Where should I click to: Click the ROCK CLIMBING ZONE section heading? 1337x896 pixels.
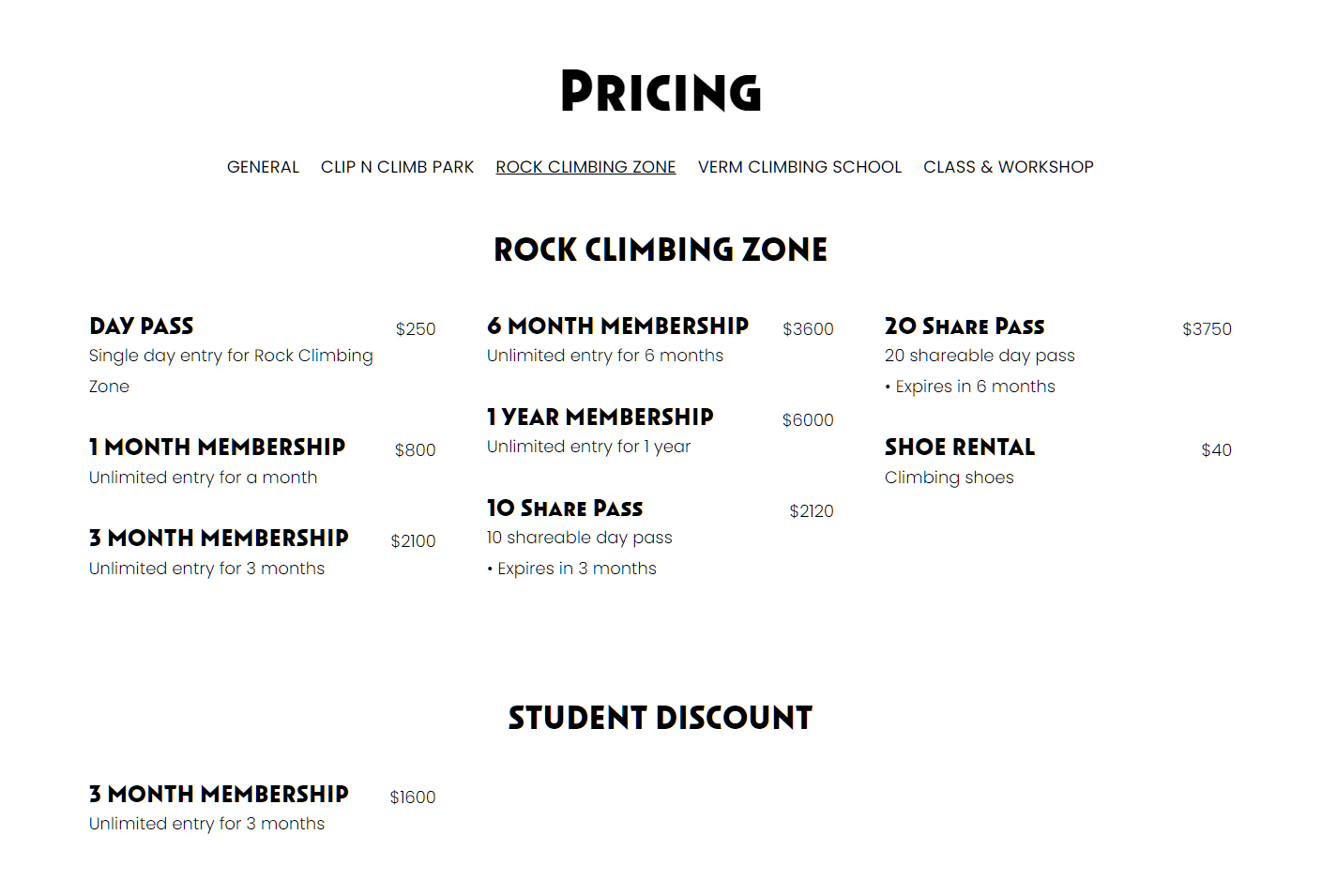pos(661,250)
